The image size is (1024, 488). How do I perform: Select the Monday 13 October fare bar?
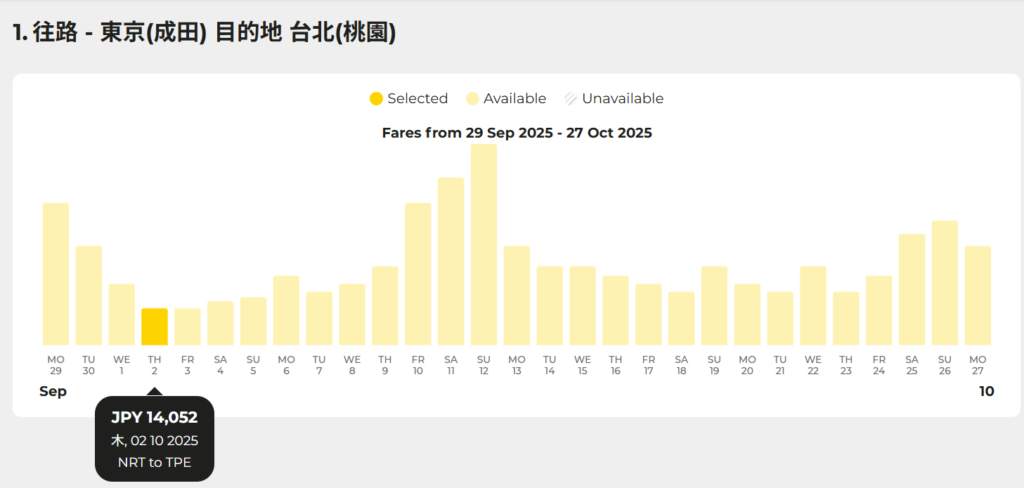(x=517, y=295)
